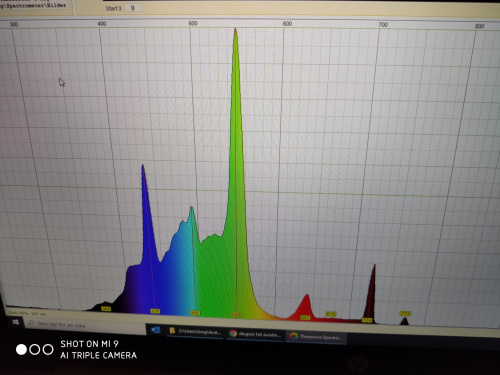
Task: Click the 700 nm label on wavelength axis
Action: pos(383,25)
